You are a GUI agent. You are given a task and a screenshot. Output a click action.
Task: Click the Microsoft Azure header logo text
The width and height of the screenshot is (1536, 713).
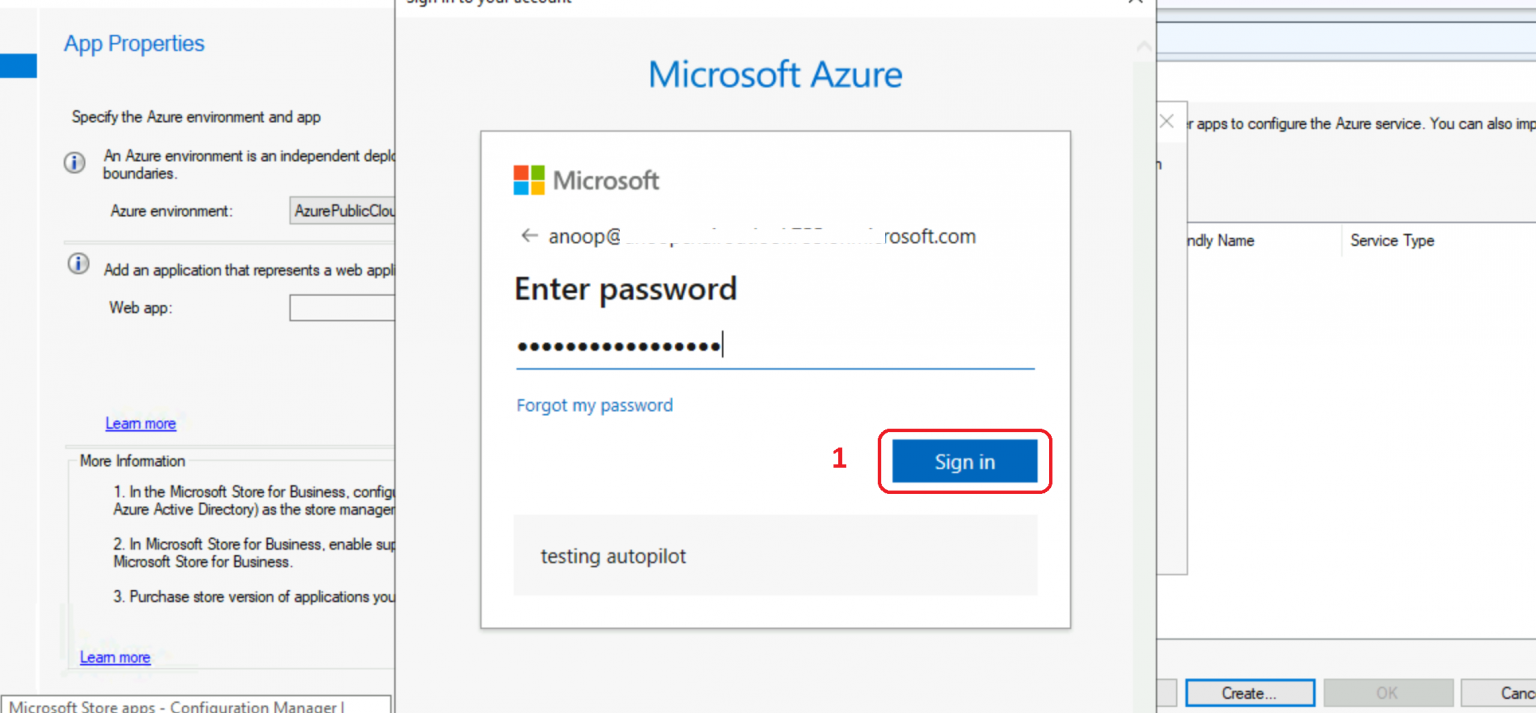[x=774, y=74]
